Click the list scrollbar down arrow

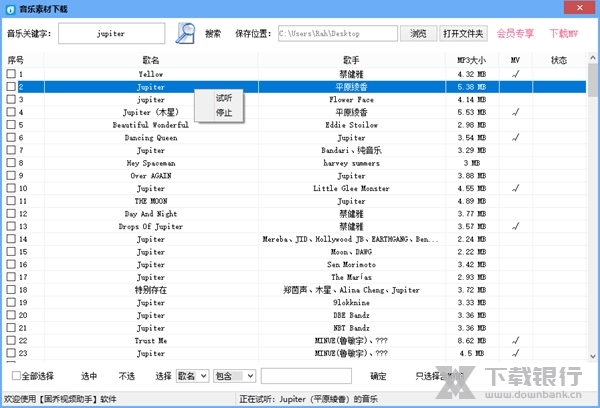[593, 356]
